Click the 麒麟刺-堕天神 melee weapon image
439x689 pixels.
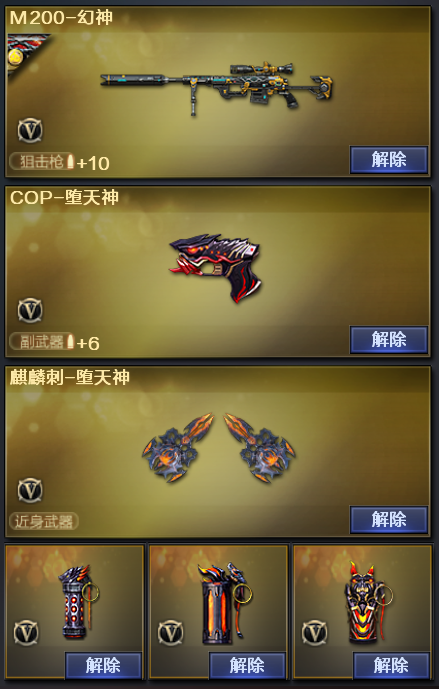(218, 447)
